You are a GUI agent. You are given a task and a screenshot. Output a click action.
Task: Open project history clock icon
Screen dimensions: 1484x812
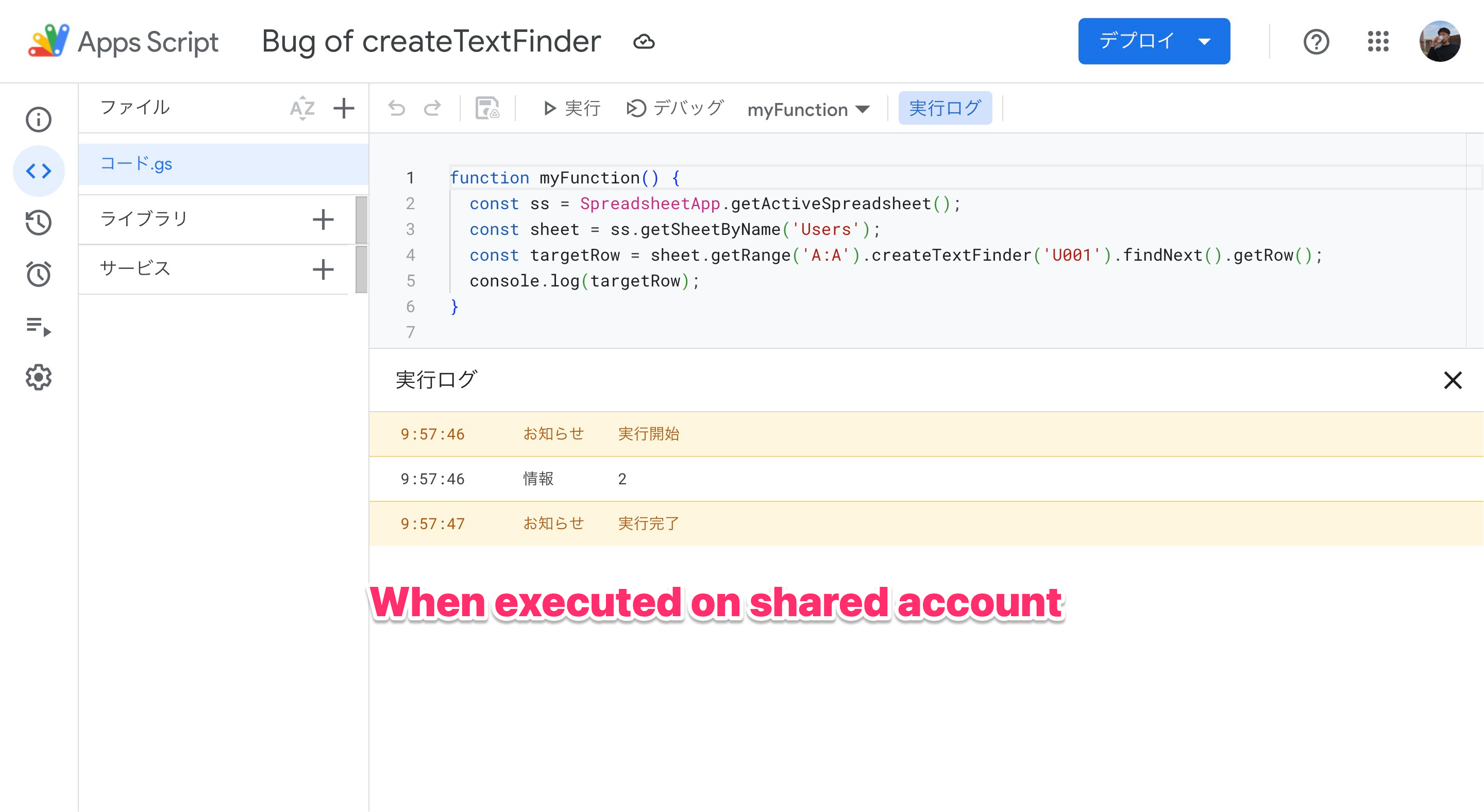39,222
